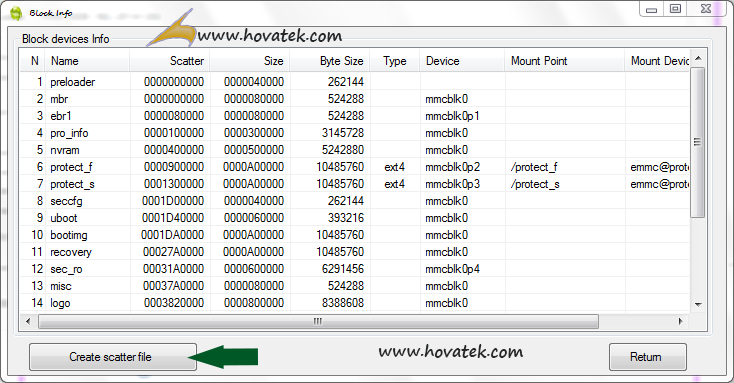Click the Create scatter file button
The height and width of the screenshot is (383, 734).
pos(112,357)
